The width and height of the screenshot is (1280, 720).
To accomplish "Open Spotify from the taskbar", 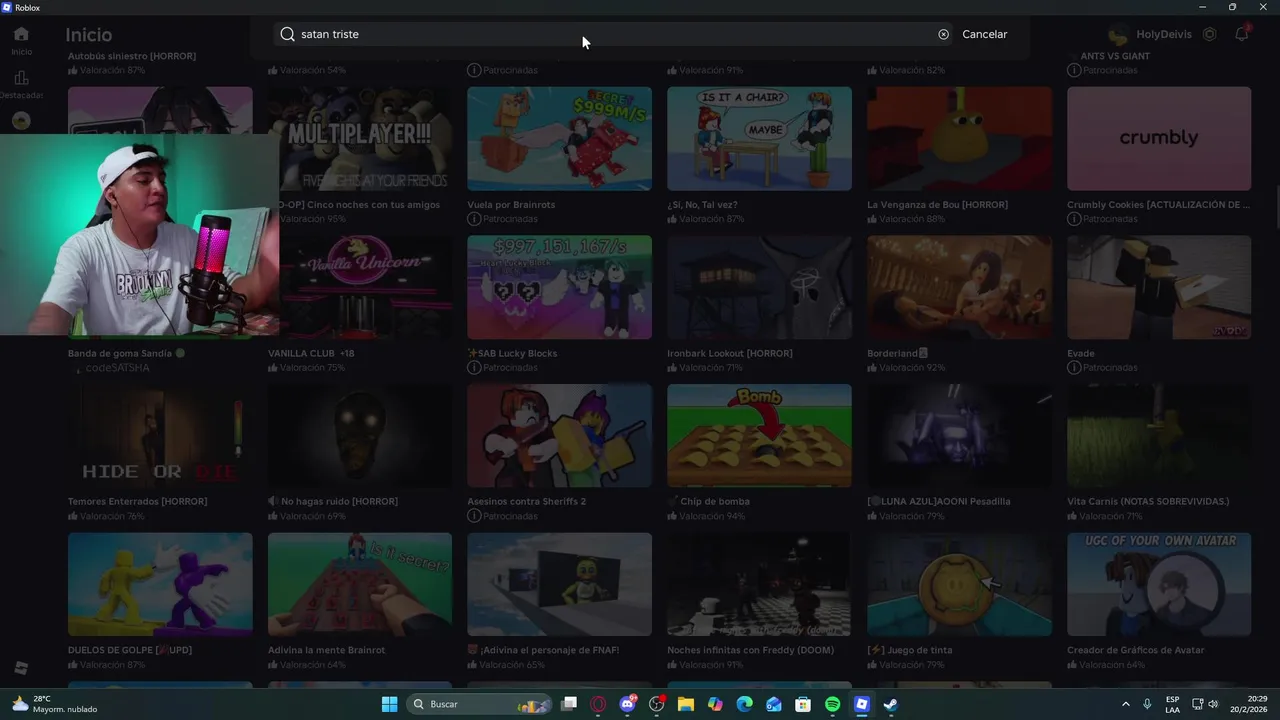I will 832,704.
